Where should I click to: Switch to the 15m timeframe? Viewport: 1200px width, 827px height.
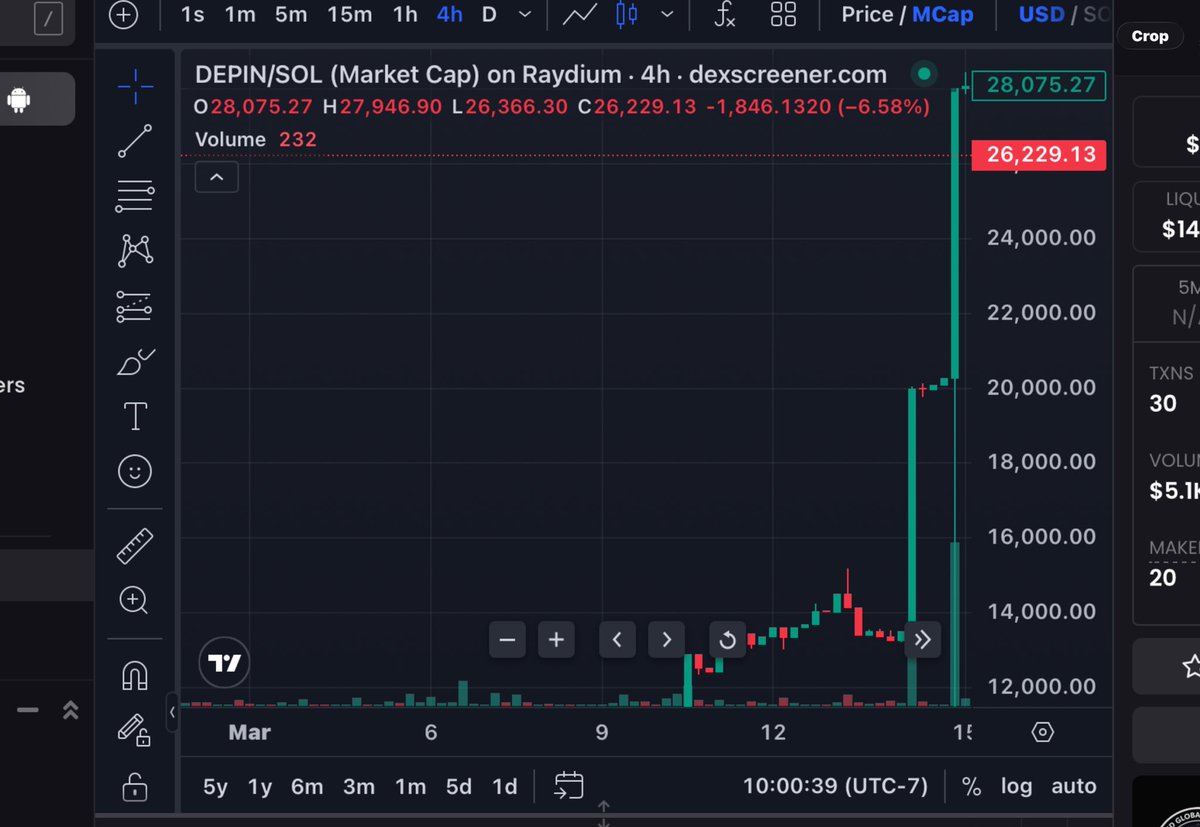(350, 14)
